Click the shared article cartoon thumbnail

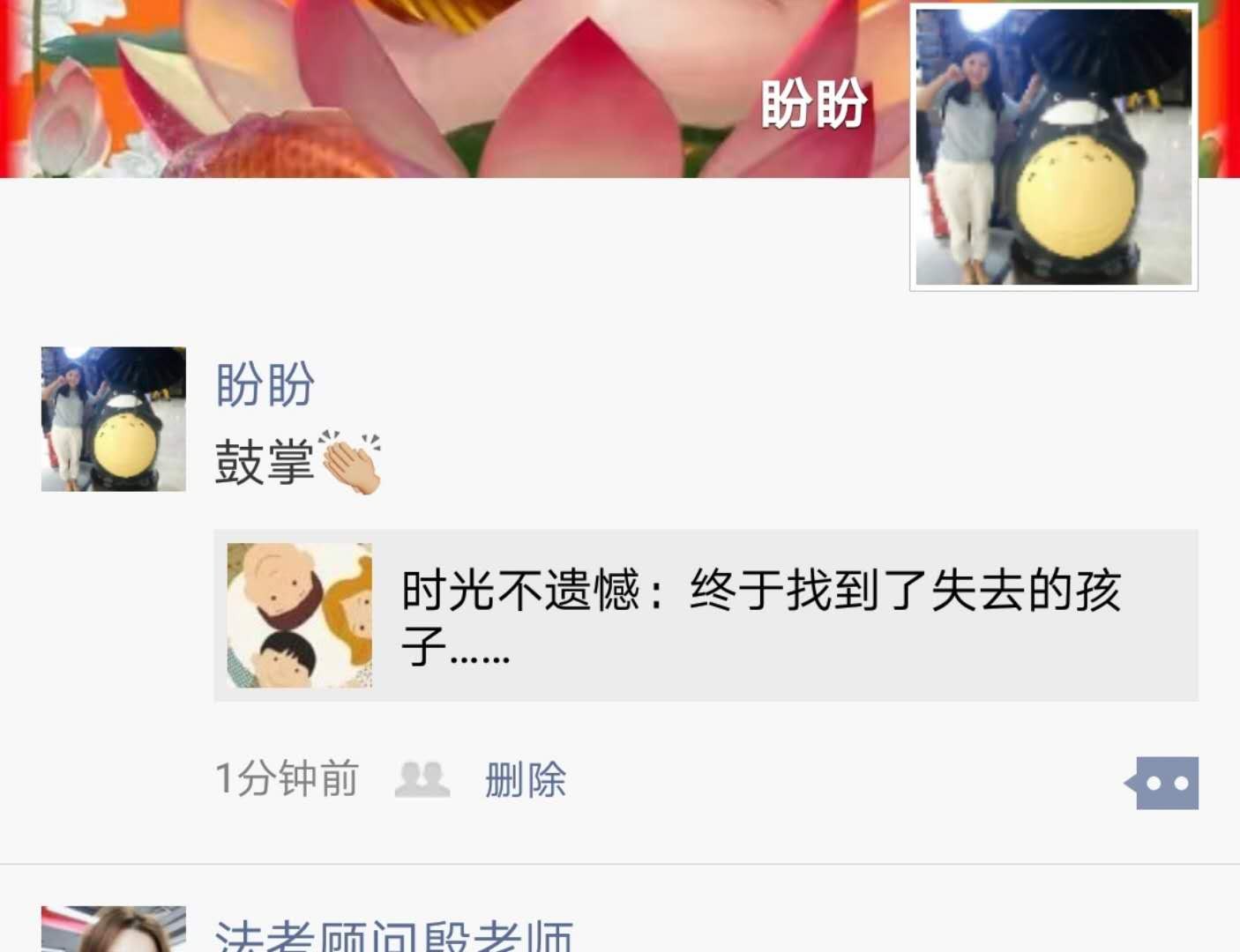[300, 615]
